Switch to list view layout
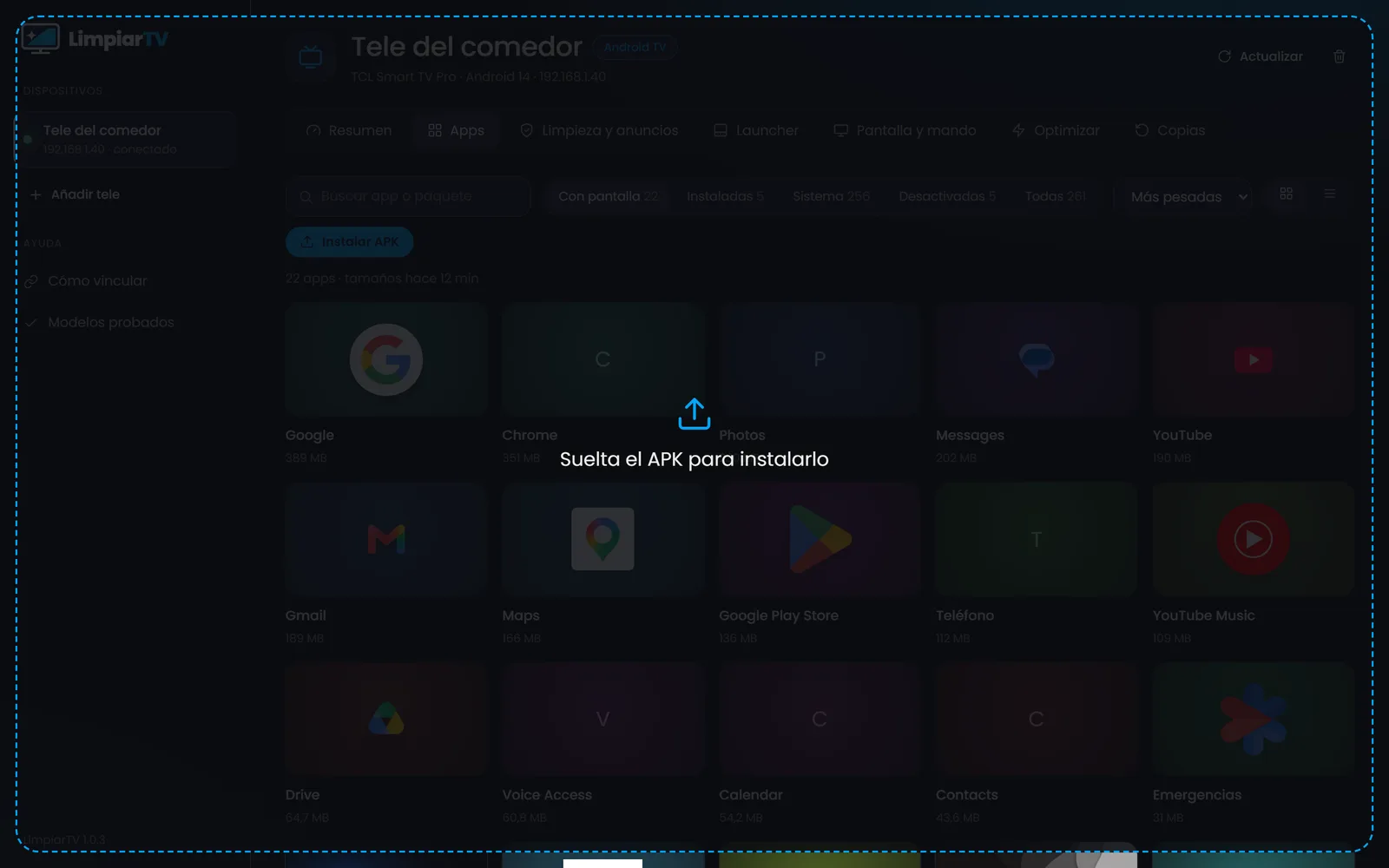 [1329, 194]
